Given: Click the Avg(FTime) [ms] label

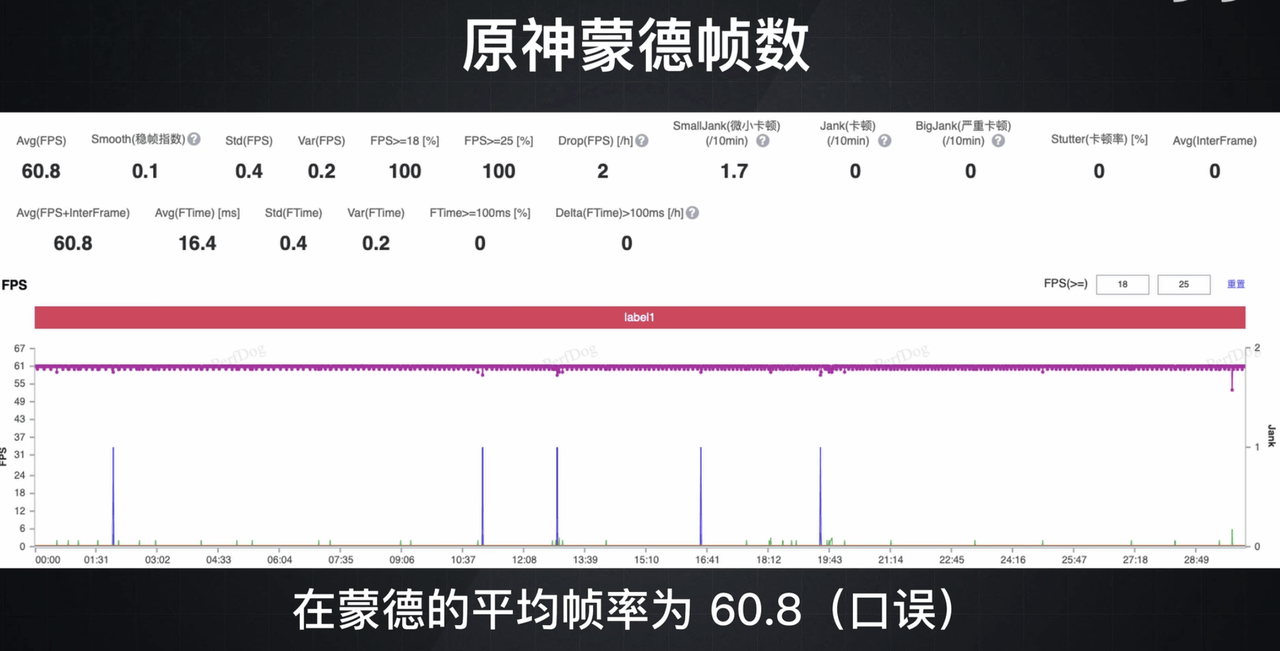Looking at the screenshot, I should click(x=197, y=213).
